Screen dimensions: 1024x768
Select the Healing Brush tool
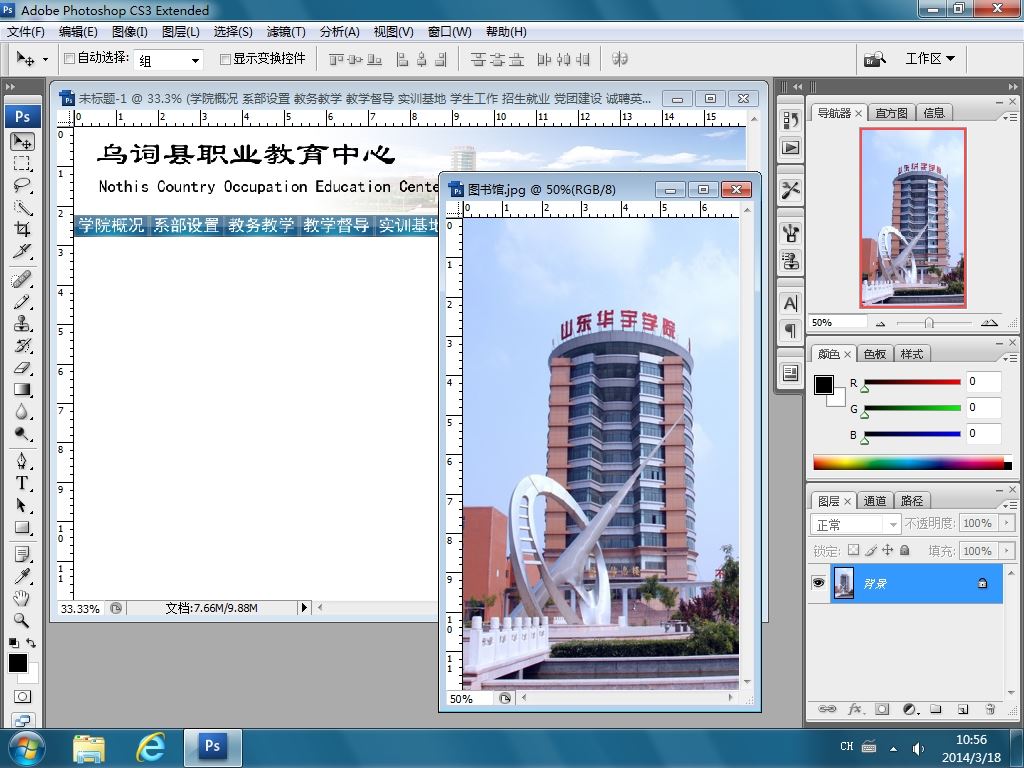pos(22,280)
